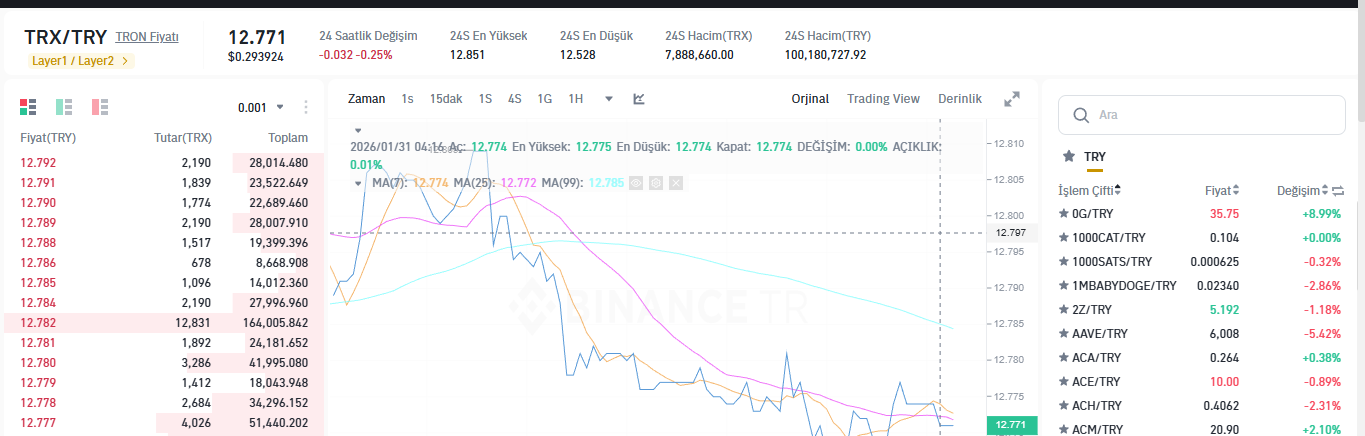Toggle MA indicator visibility eye
The width and height of the screenshot is (1365, 436).
636,183
